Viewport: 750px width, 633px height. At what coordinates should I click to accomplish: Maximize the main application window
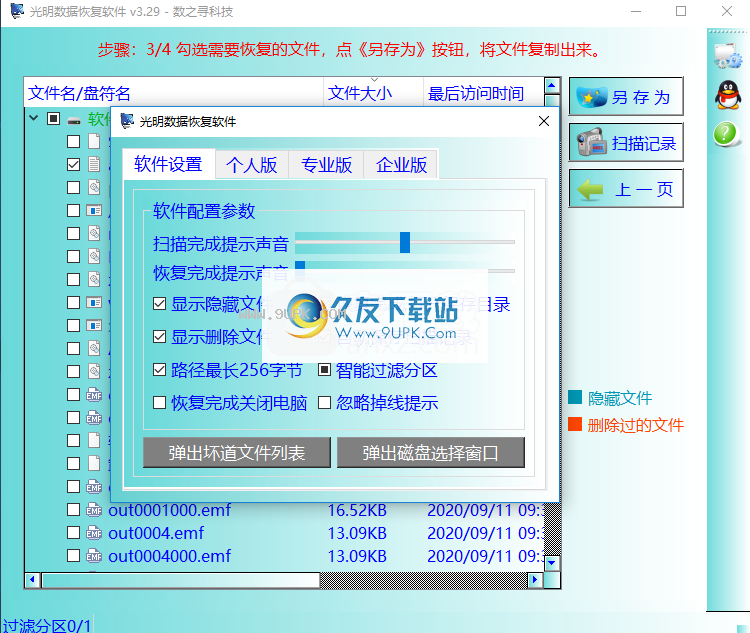pyautogui.click(x=681, y=11)
